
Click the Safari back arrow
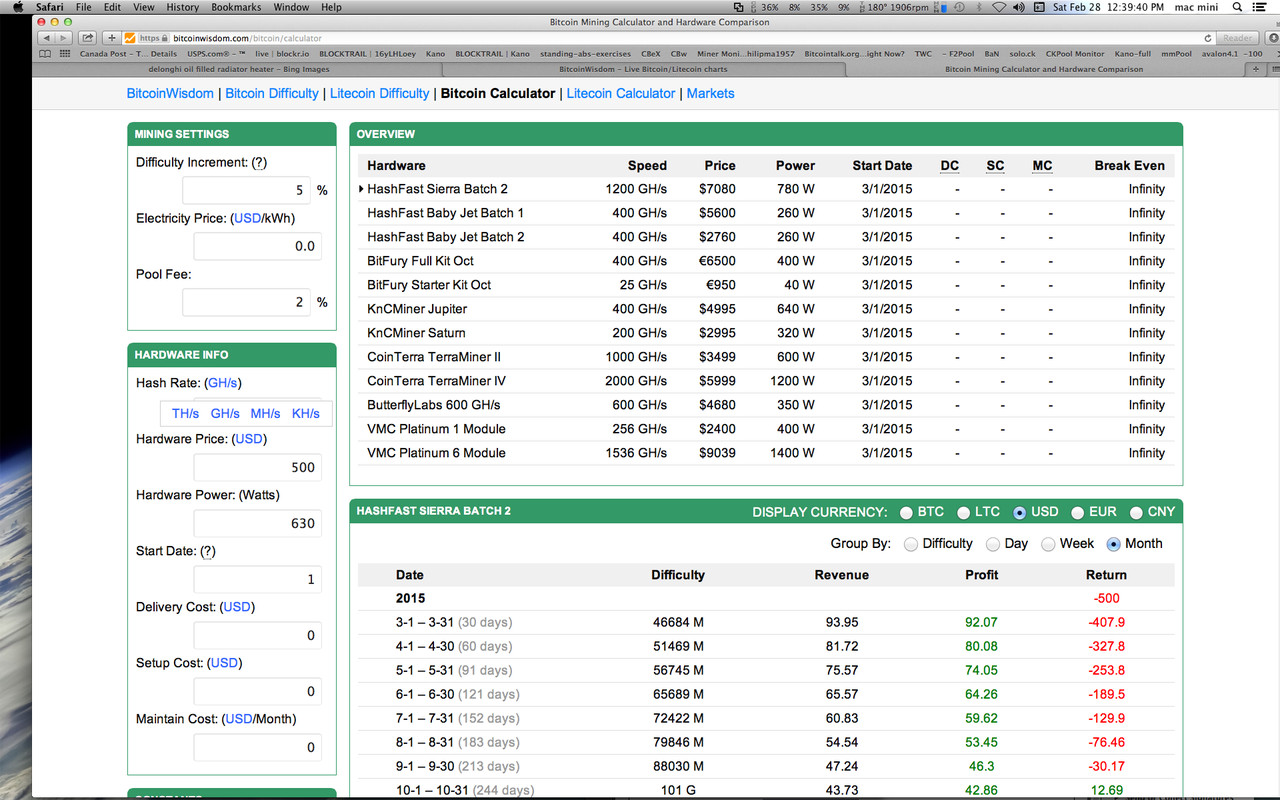click(x=47, y=38)
